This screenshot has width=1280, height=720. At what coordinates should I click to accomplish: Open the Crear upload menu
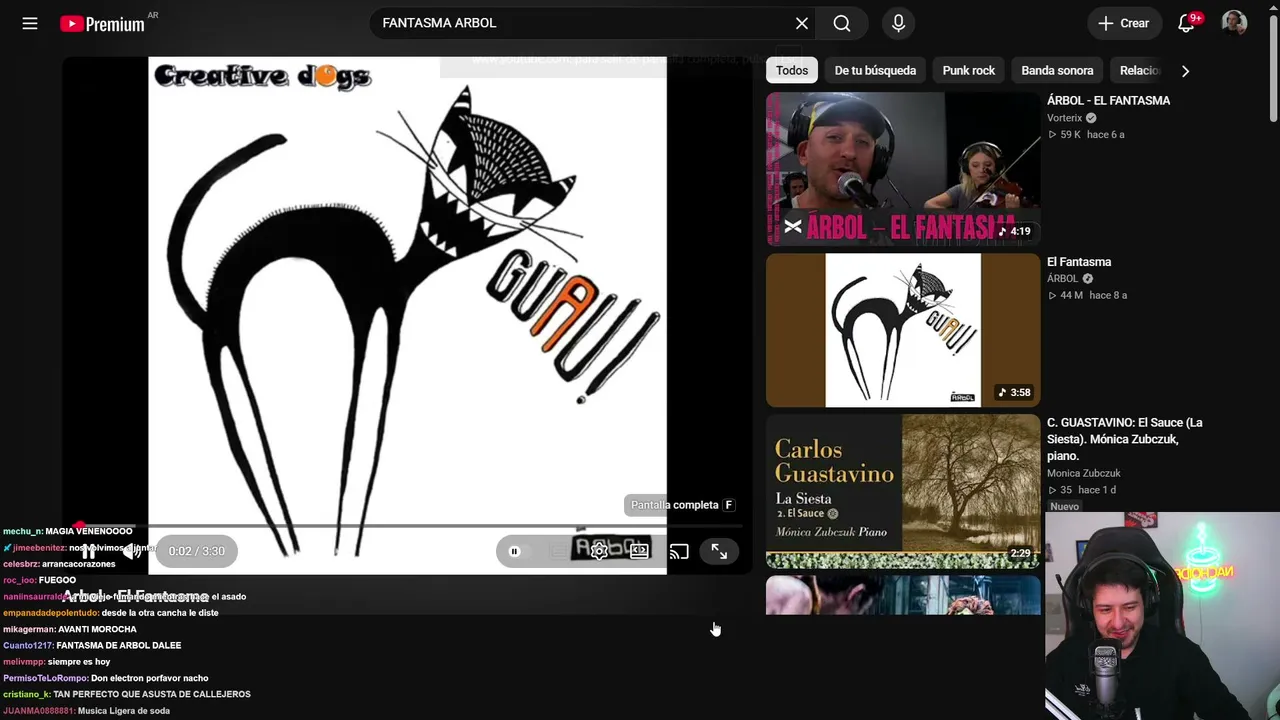click(x=1124, y=23)
